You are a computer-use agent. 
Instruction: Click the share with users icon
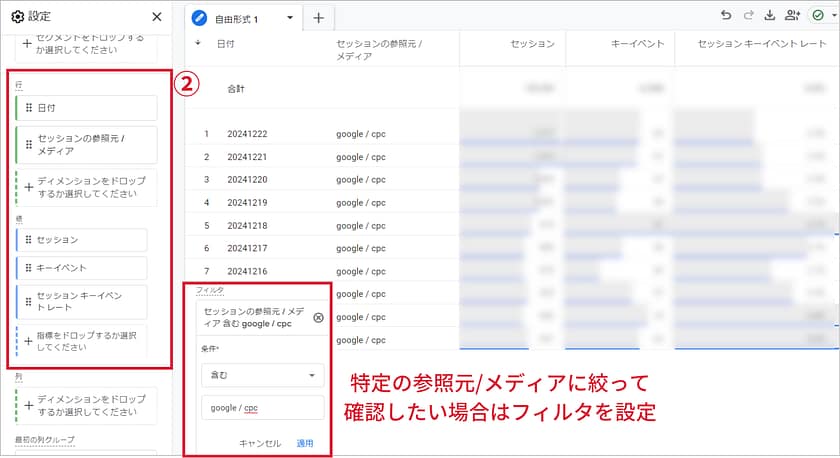[793, 16]
